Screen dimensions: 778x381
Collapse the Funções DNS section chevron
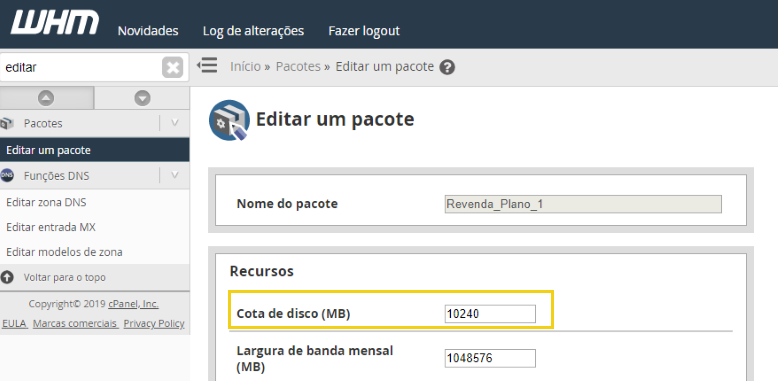pos(175,175)
